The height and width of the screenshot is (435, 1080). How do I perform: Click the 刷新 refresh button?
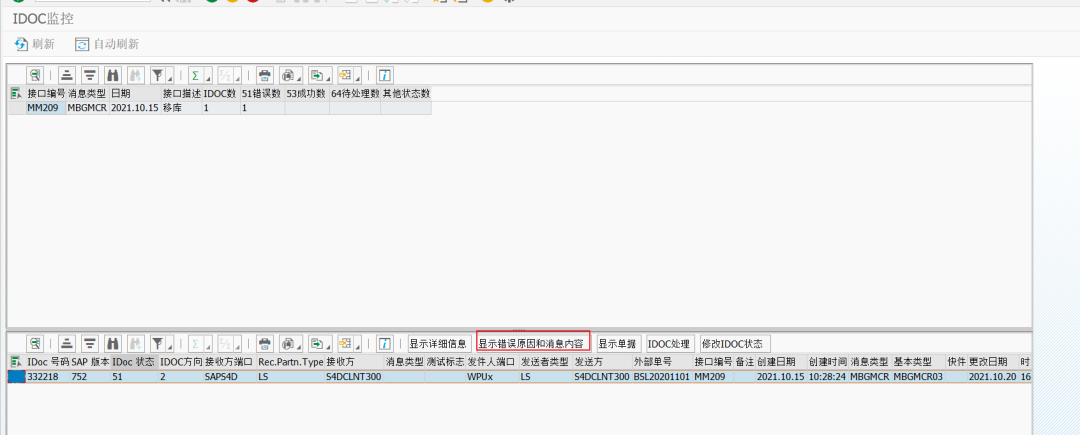pos(34,44)
